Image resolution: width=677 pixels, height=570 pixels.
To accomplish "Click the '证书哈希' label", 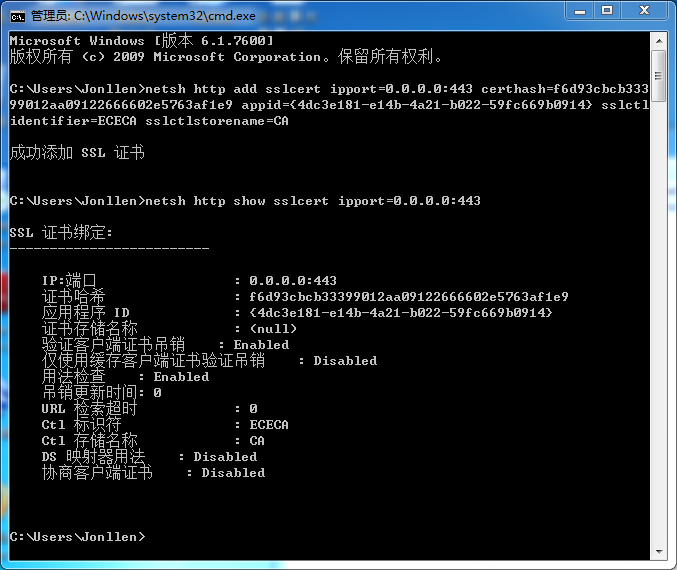I will click(73, 297).
